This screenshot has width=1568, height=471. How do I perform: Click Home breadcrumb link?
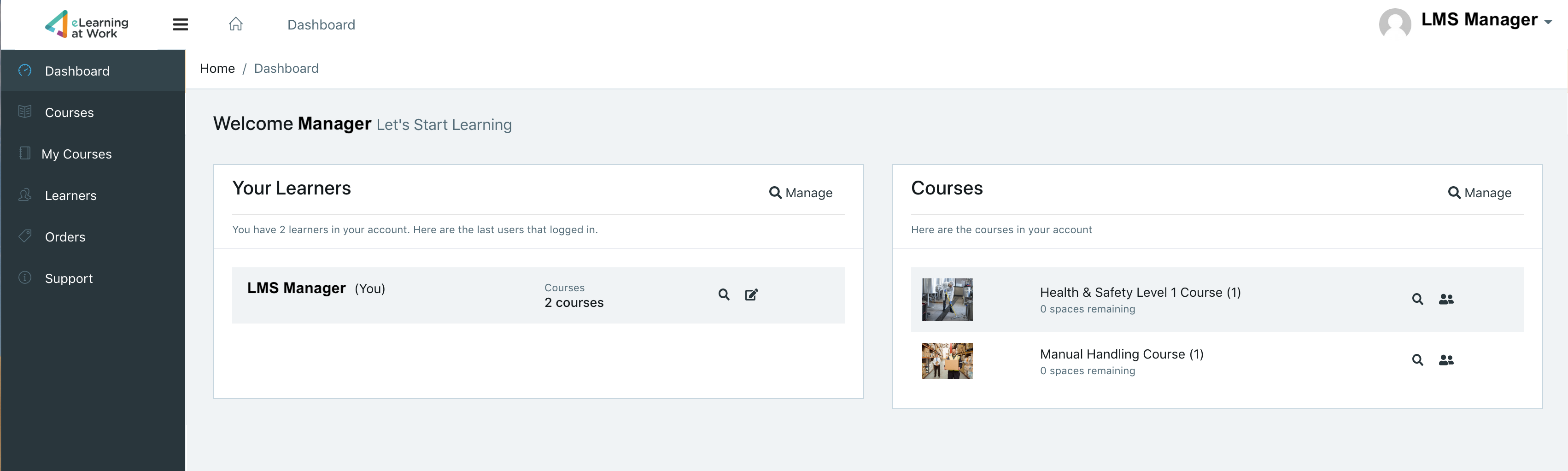(217, 68)
